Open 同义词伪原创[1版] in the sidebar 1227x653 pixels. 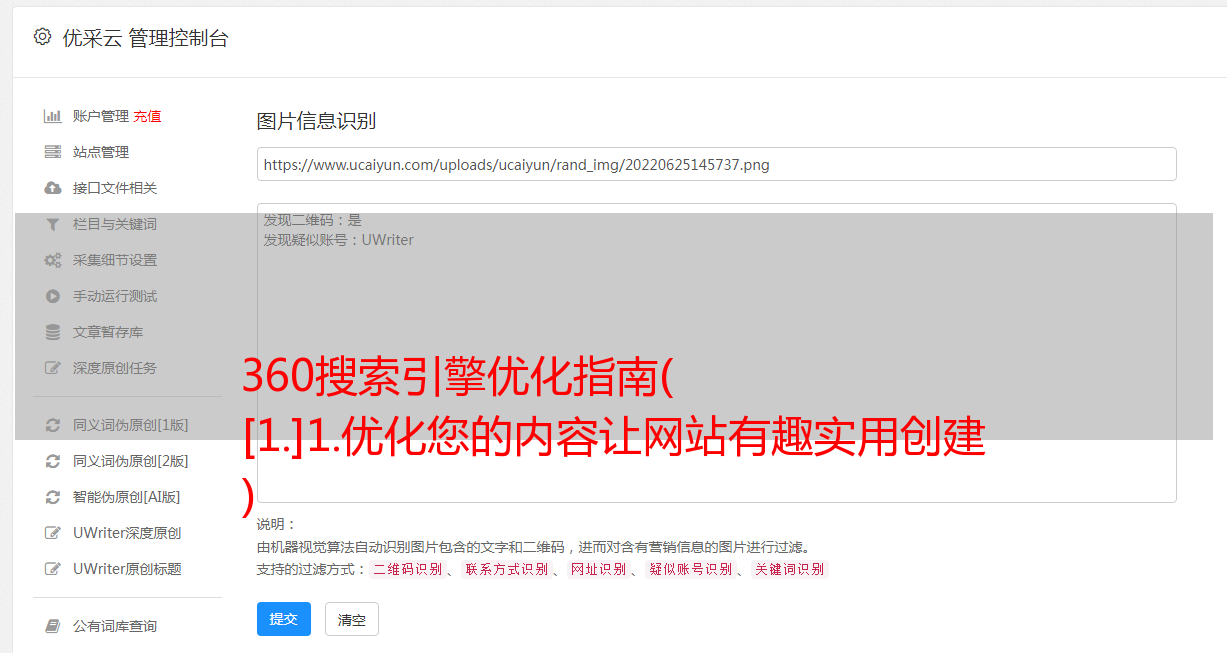click(131, 425)
